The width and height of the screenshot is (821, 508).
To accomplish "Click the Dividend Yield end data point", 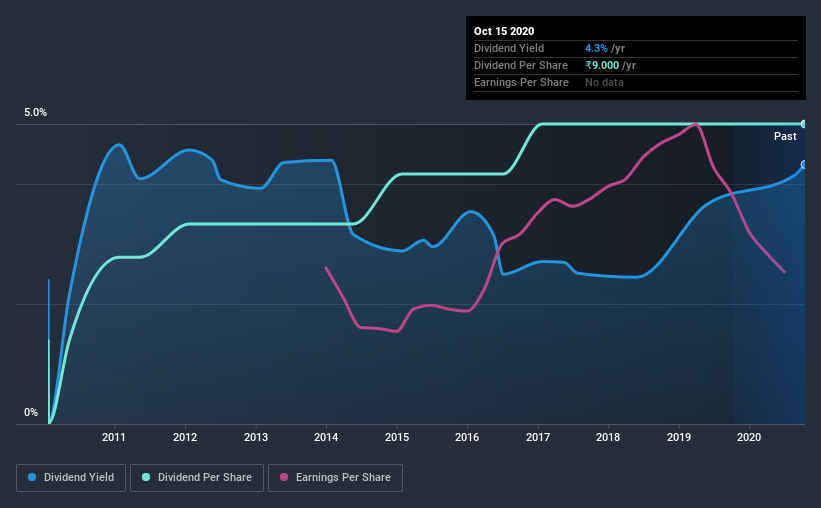I will click(804, 164).
